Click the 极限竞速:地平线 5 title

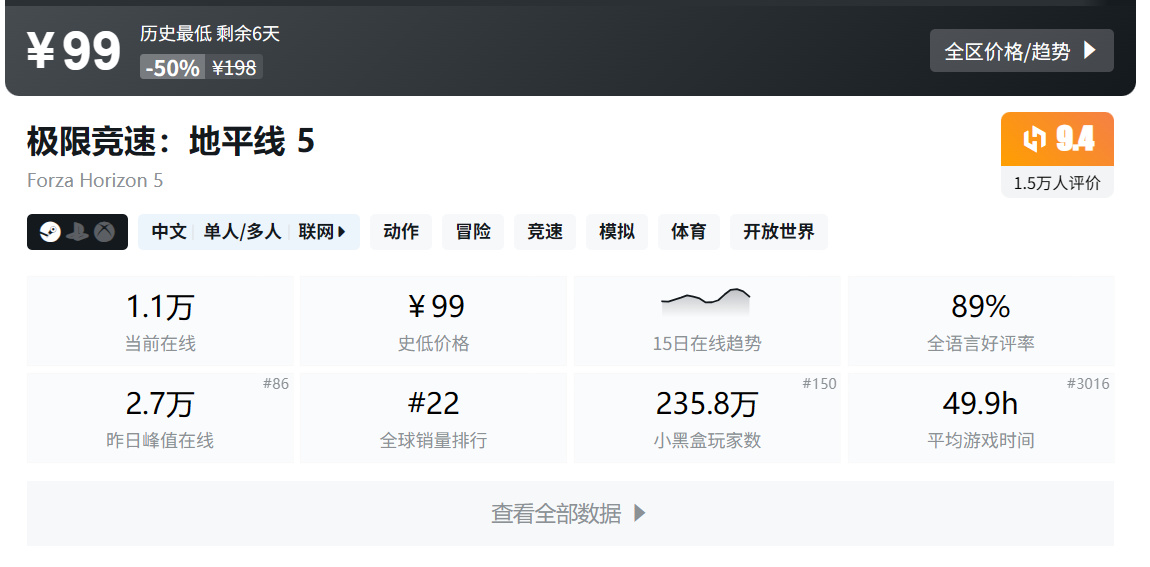point(171,141)
